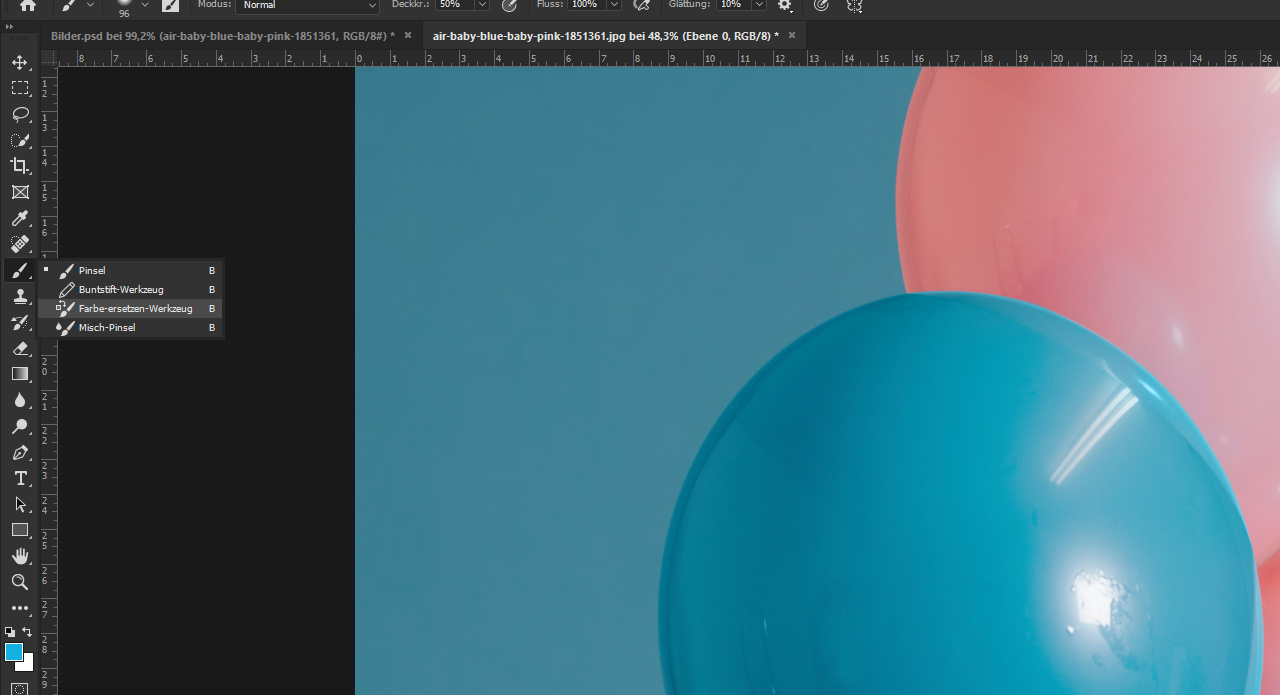
Task: Click the blue foreground color swatch
Action: pos(12,652)
